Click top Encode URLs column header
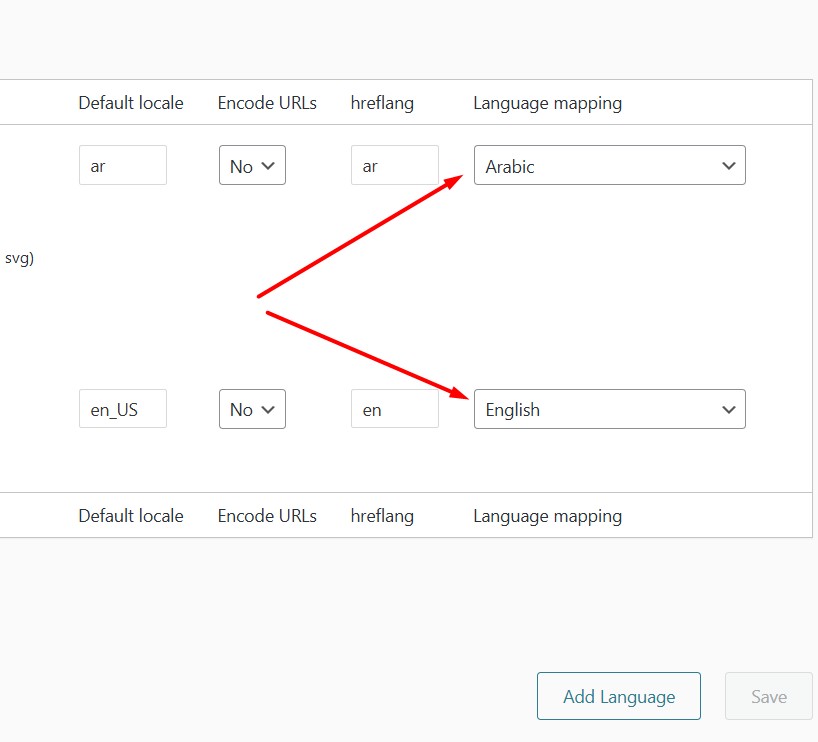This screenshot has height=742, width=818. pos(267,103)
